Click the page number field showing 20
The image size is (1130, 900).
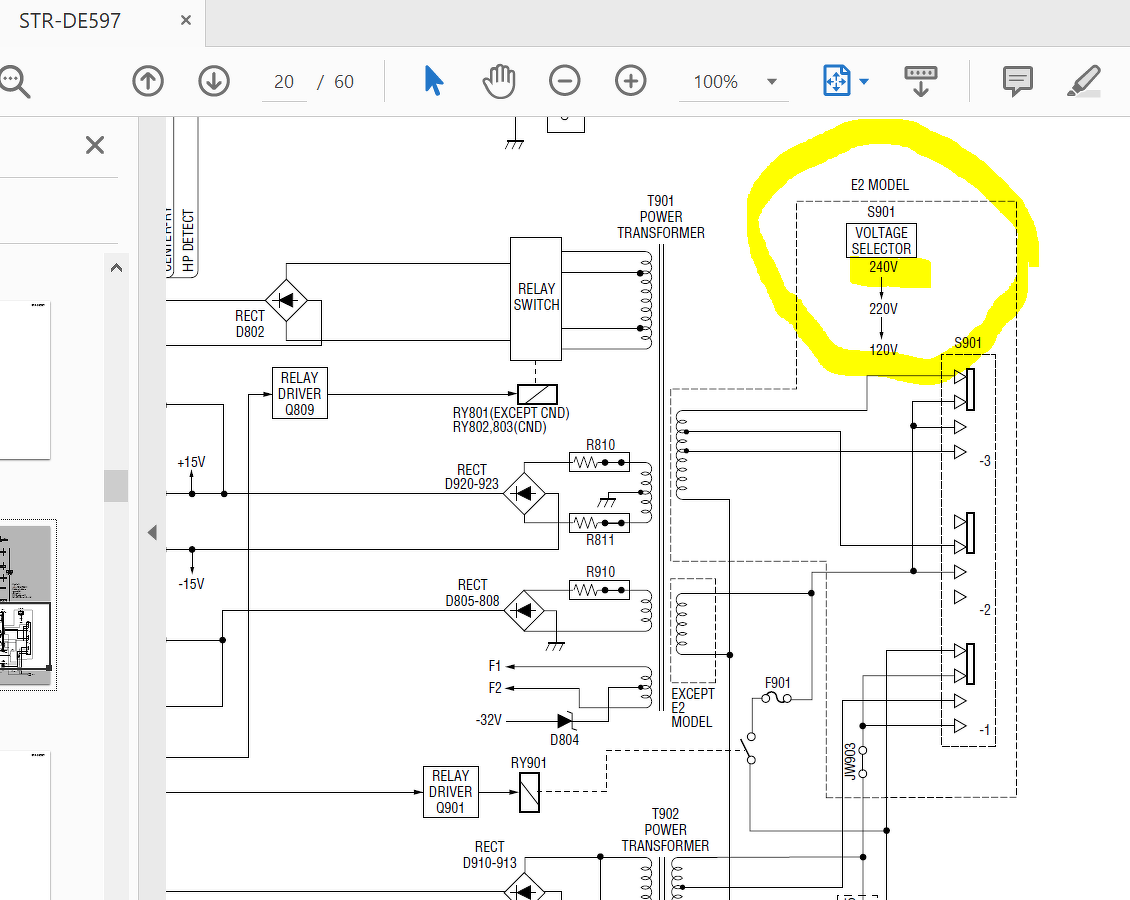point(284,81)
